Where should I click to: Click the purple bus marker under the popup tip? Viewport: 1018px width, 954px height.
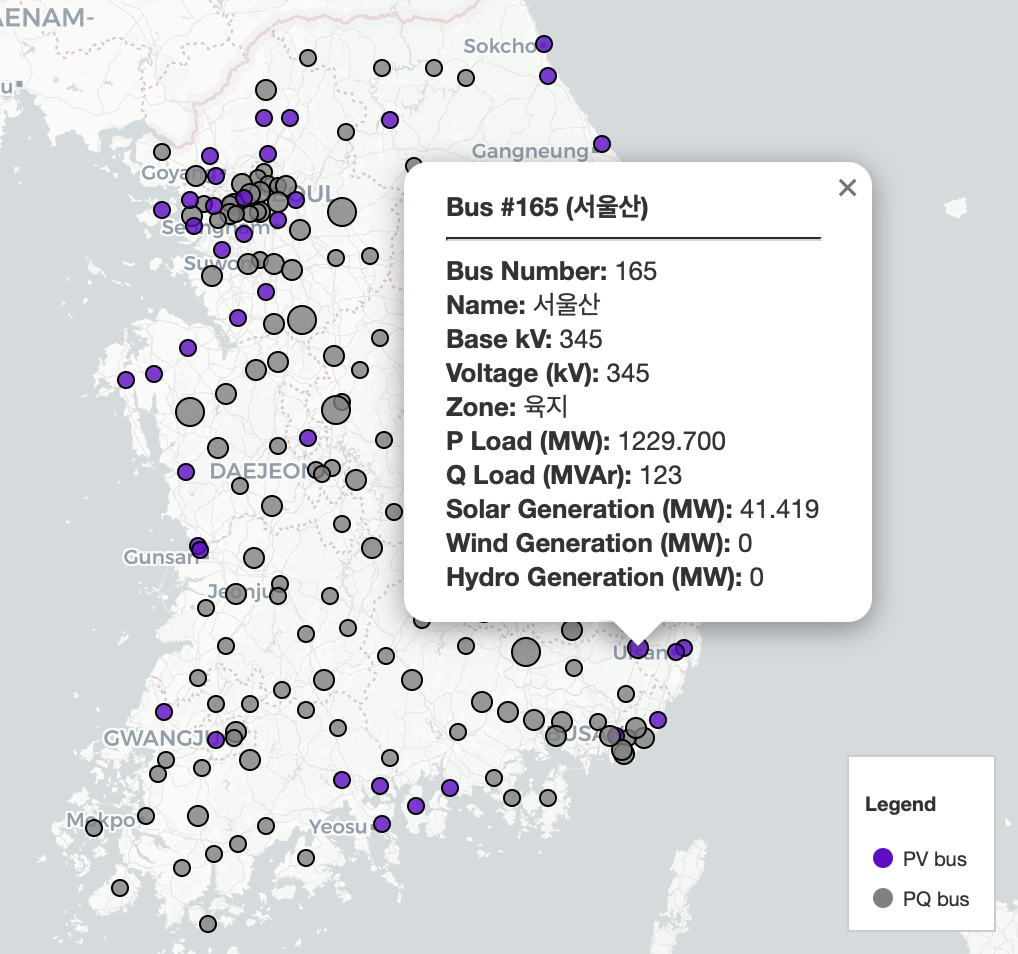pyautogui.click(x=638, y=648)
